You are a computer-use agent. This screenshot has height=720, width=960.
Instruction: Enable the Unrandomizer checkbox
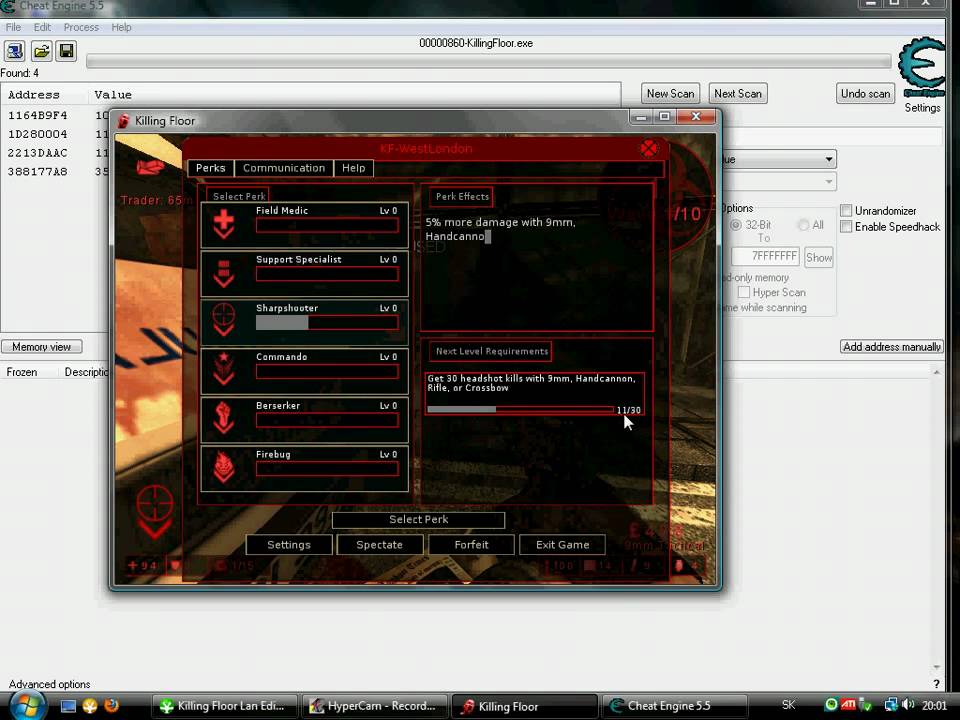tap(846, 211)
